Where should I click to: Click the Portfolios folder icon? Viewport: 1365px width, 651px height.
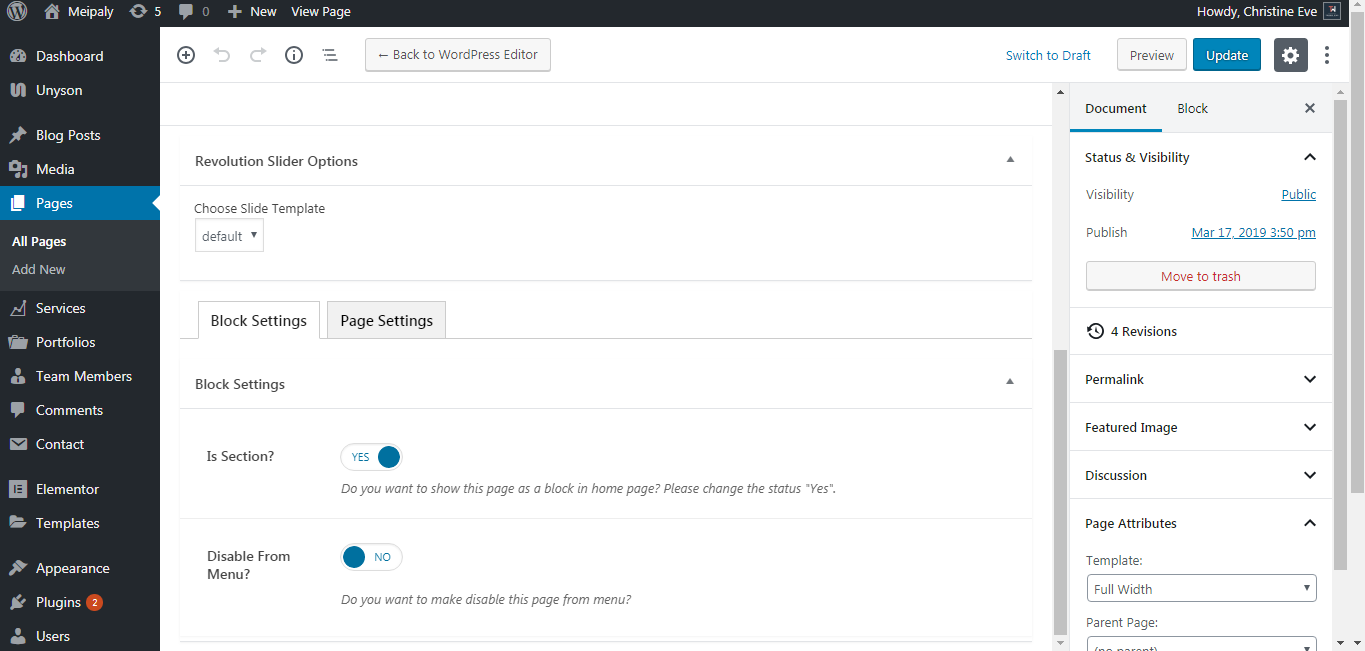(x=18, y=342)
